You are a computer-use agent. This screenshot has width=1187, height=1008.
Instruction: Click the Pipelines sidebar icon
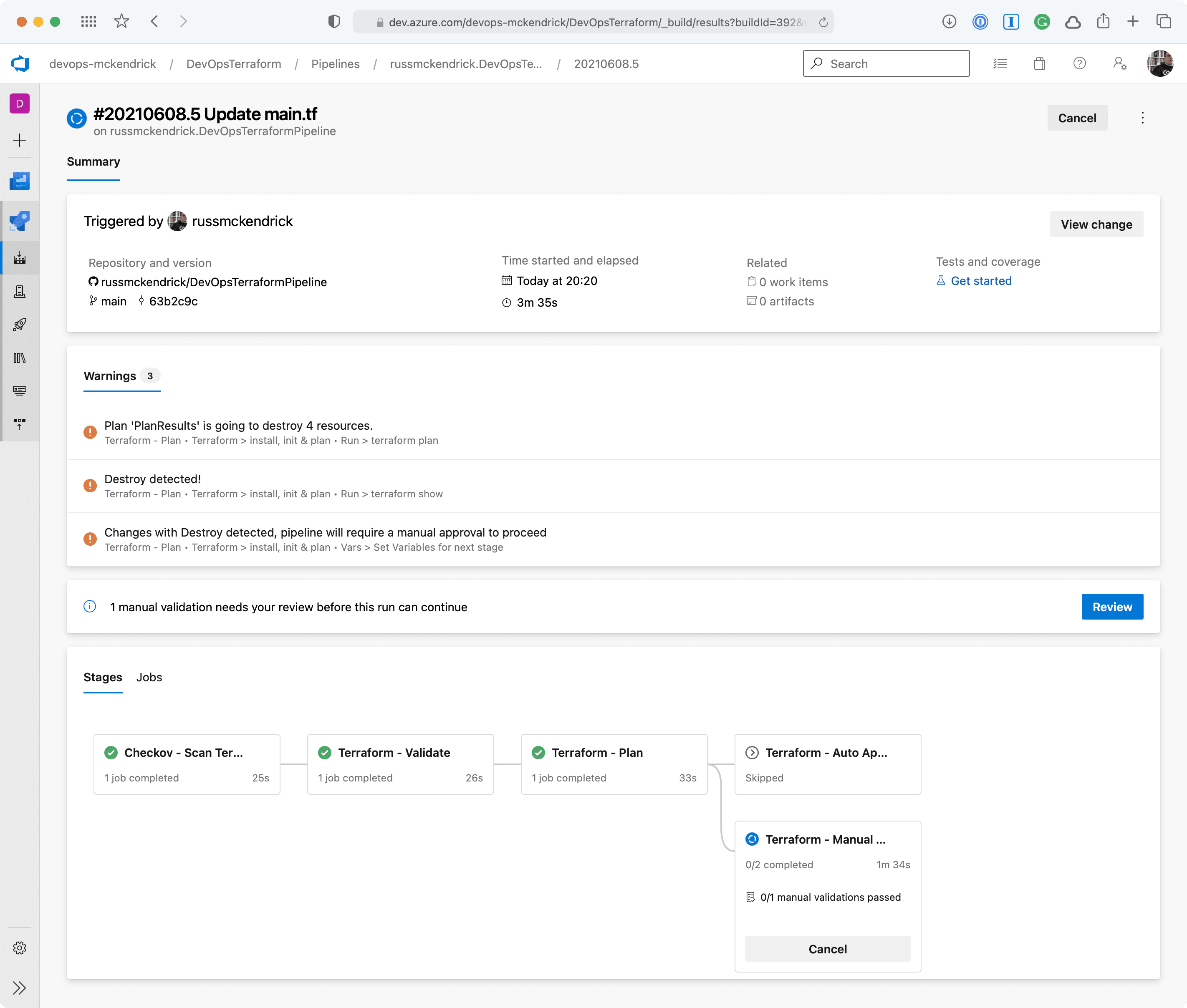20,258
